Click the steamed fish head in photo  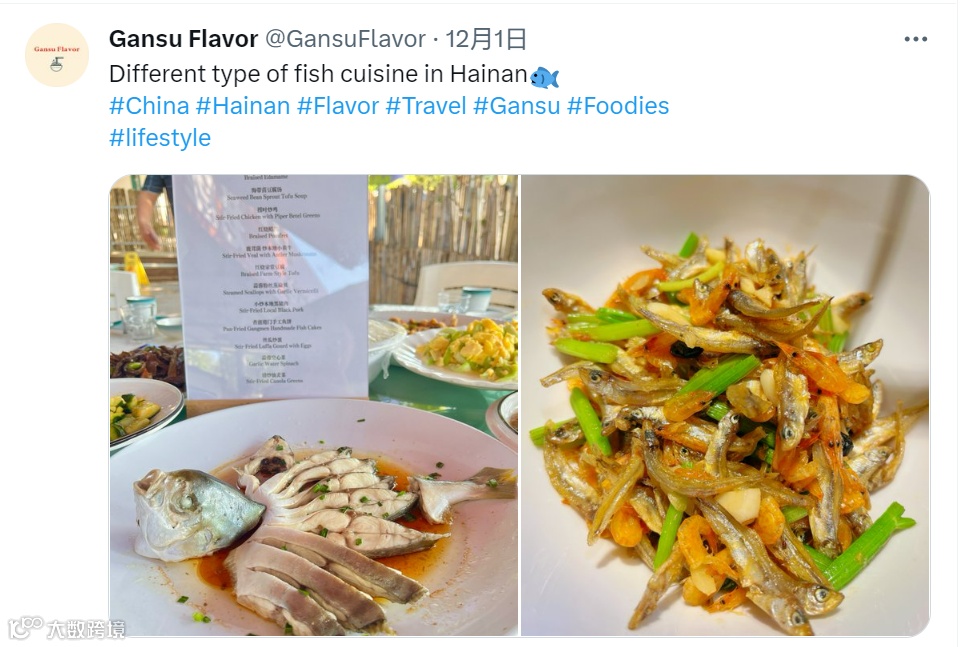(x=196, y=513)
